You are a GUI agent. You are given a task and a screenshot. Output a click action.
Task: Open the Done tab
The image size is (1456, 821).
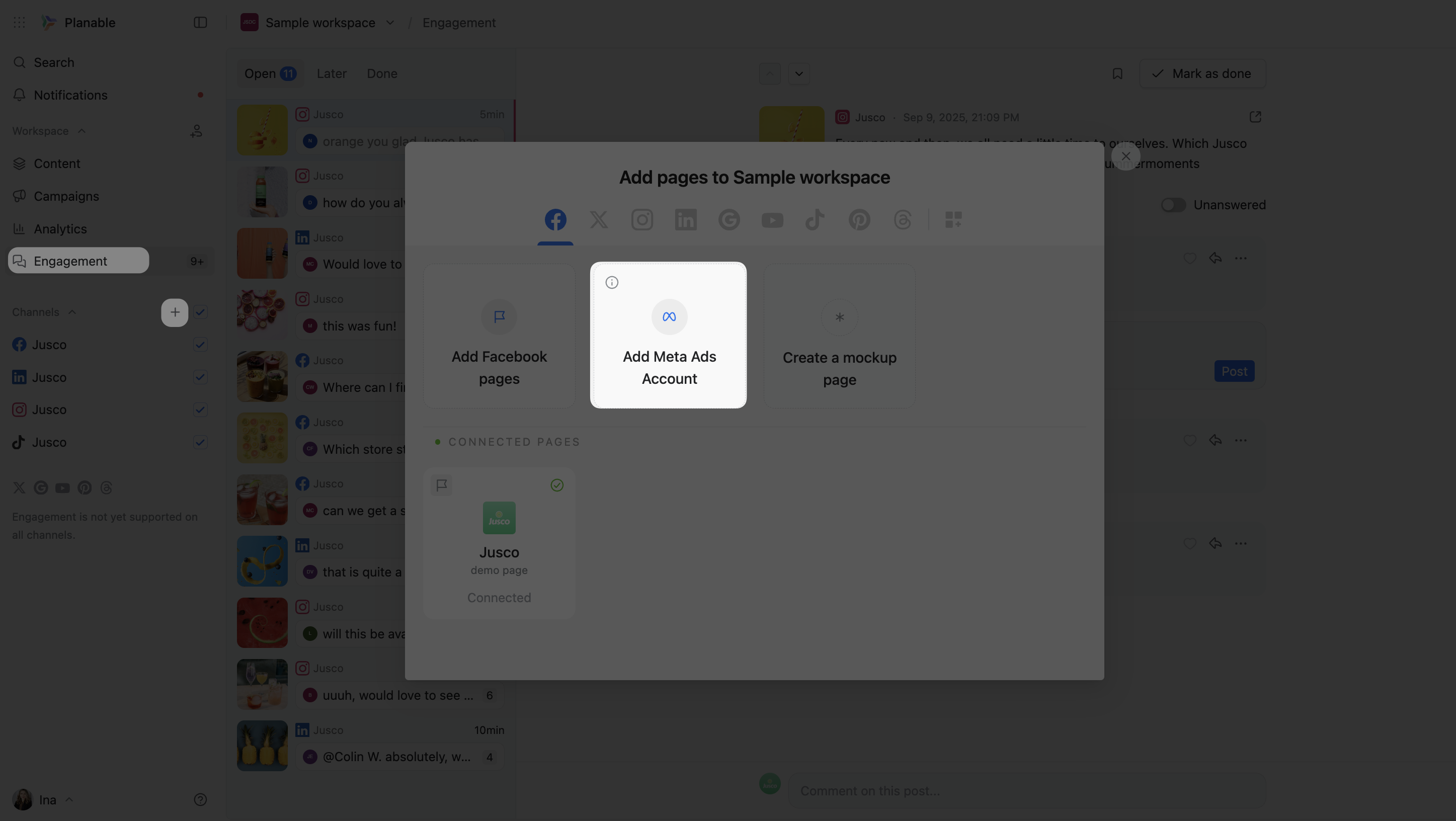click(381, 73)
